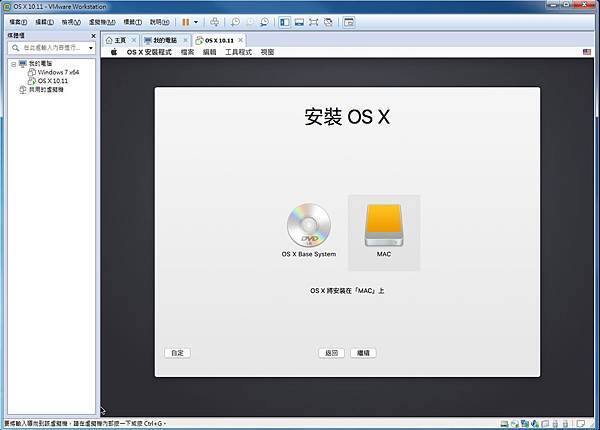Open the 檔案(F) menu in VMware
Screen dimensions: 600x430
[18, 22]
